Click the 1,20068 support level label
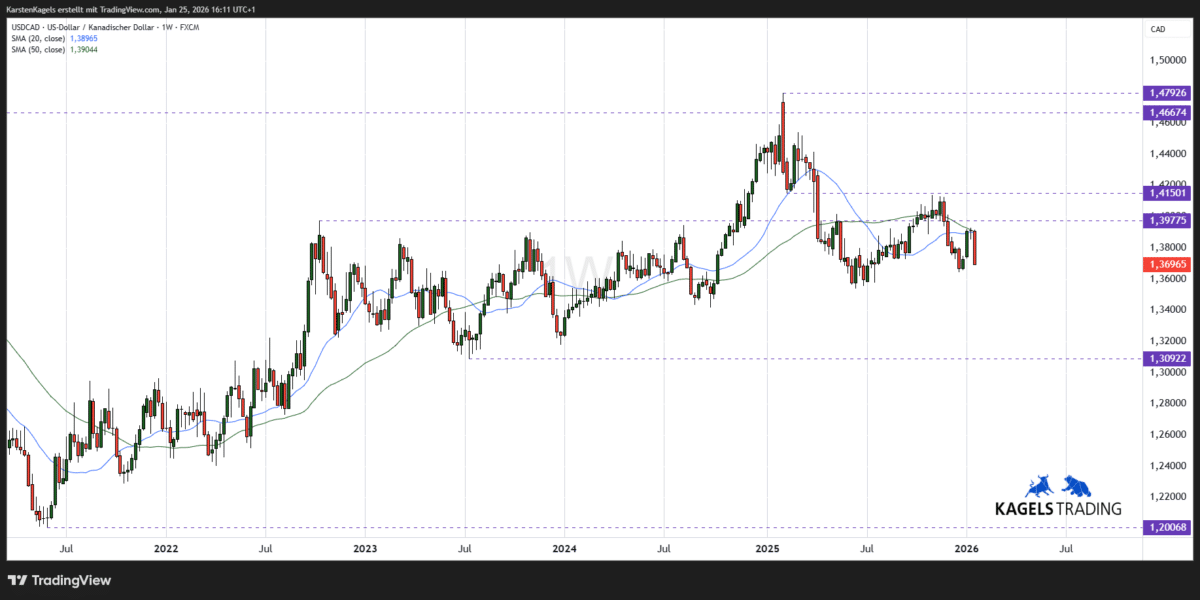1200x600 pixels. point(1167,525)
